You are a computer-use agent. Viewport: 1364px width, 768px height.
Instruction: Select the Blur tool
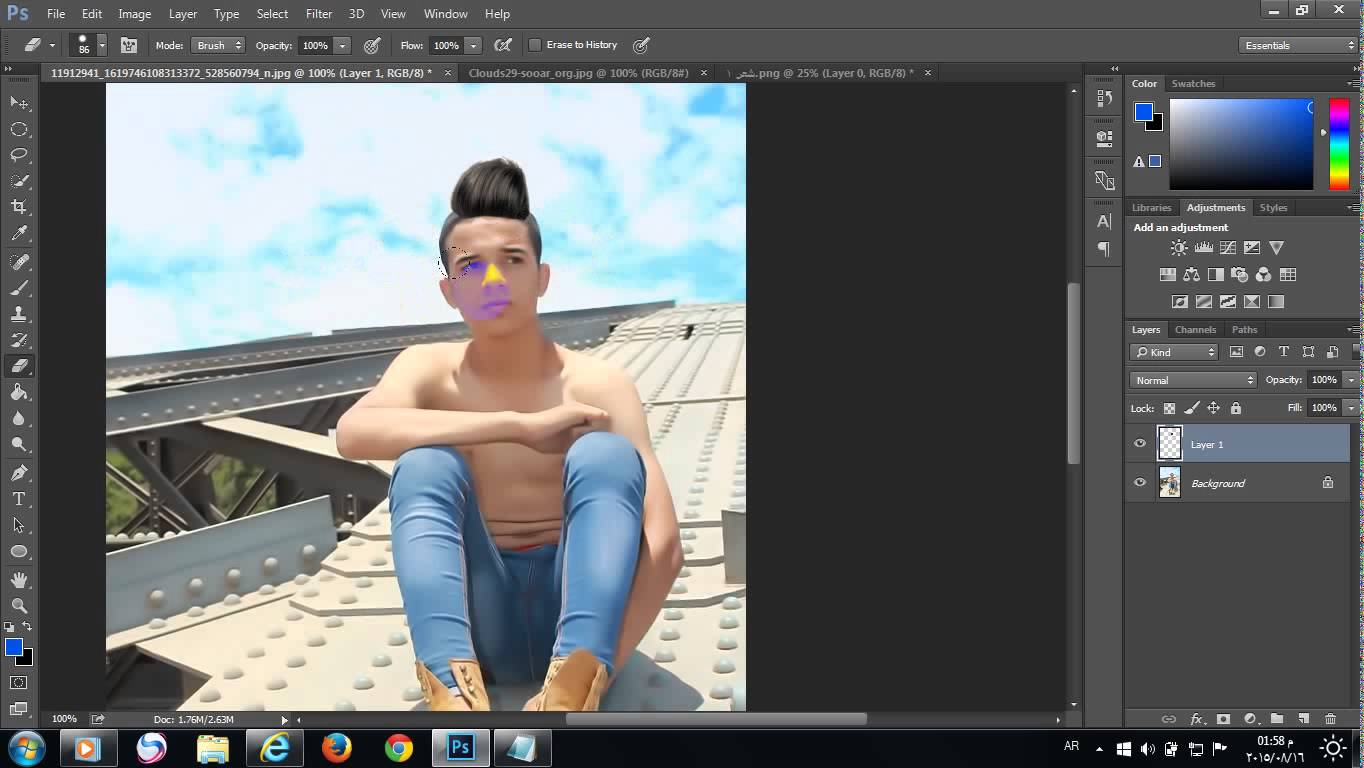pos(19,418)
